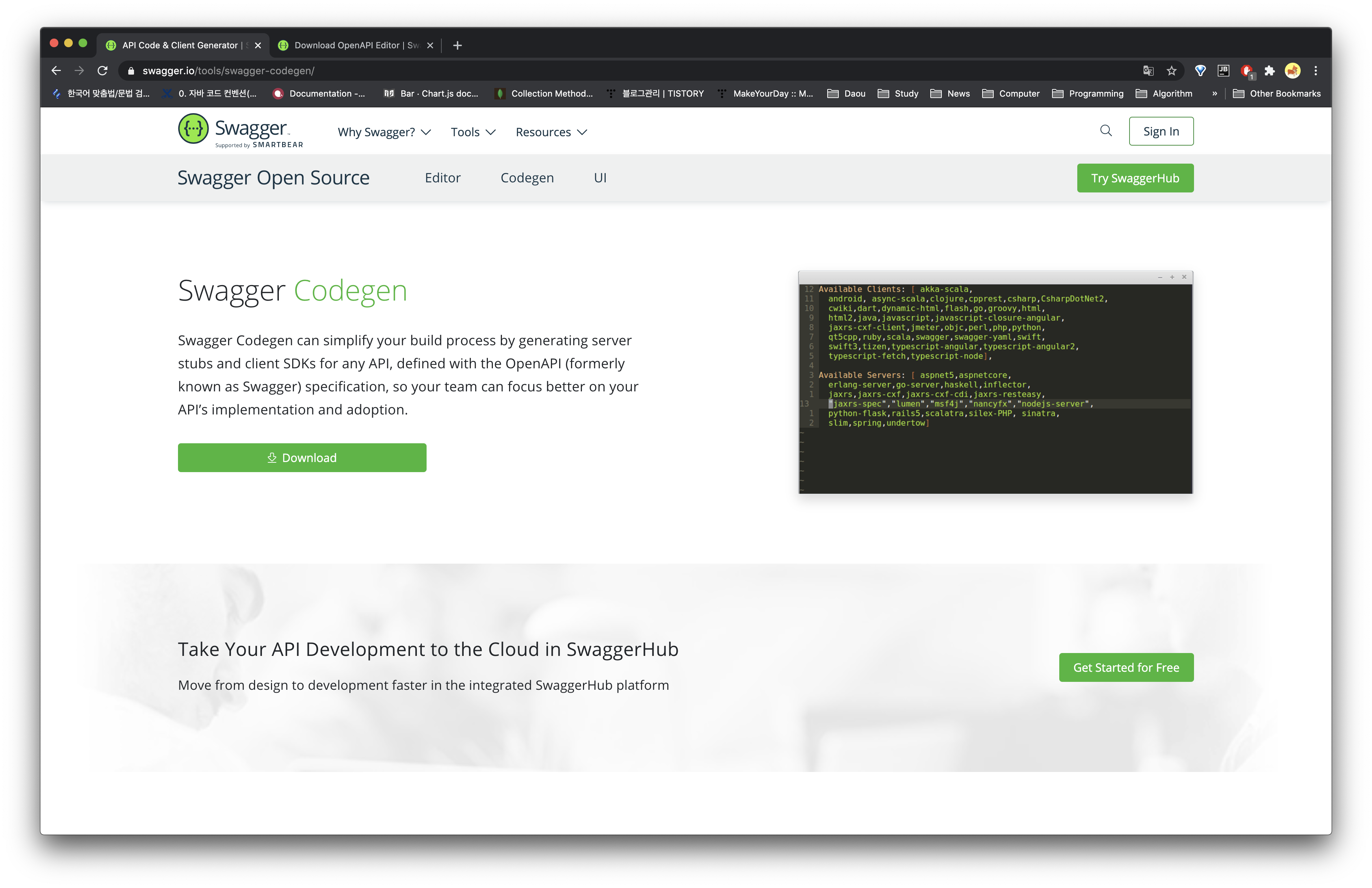Open the Chrome extensions puzzle icon
1372x888 pixels.
tap(1269, 71)
